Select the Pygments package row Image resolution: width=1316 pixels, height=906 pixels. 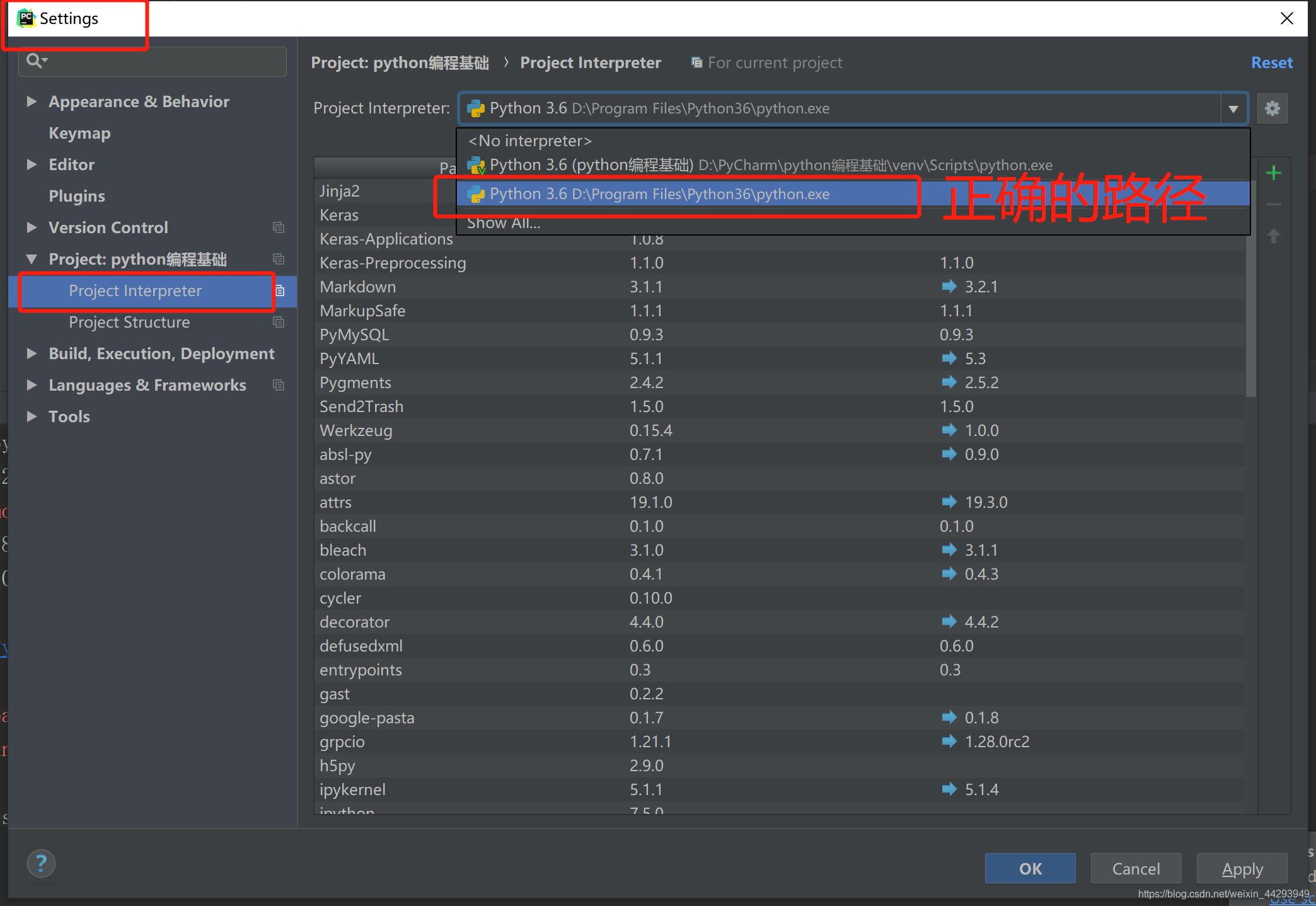click(780, 382)
